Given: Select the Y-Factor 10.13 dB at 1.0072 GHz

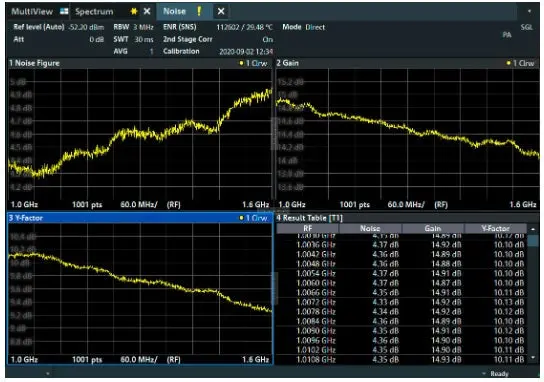Looking at the screenshot, I should coord(509,302).
